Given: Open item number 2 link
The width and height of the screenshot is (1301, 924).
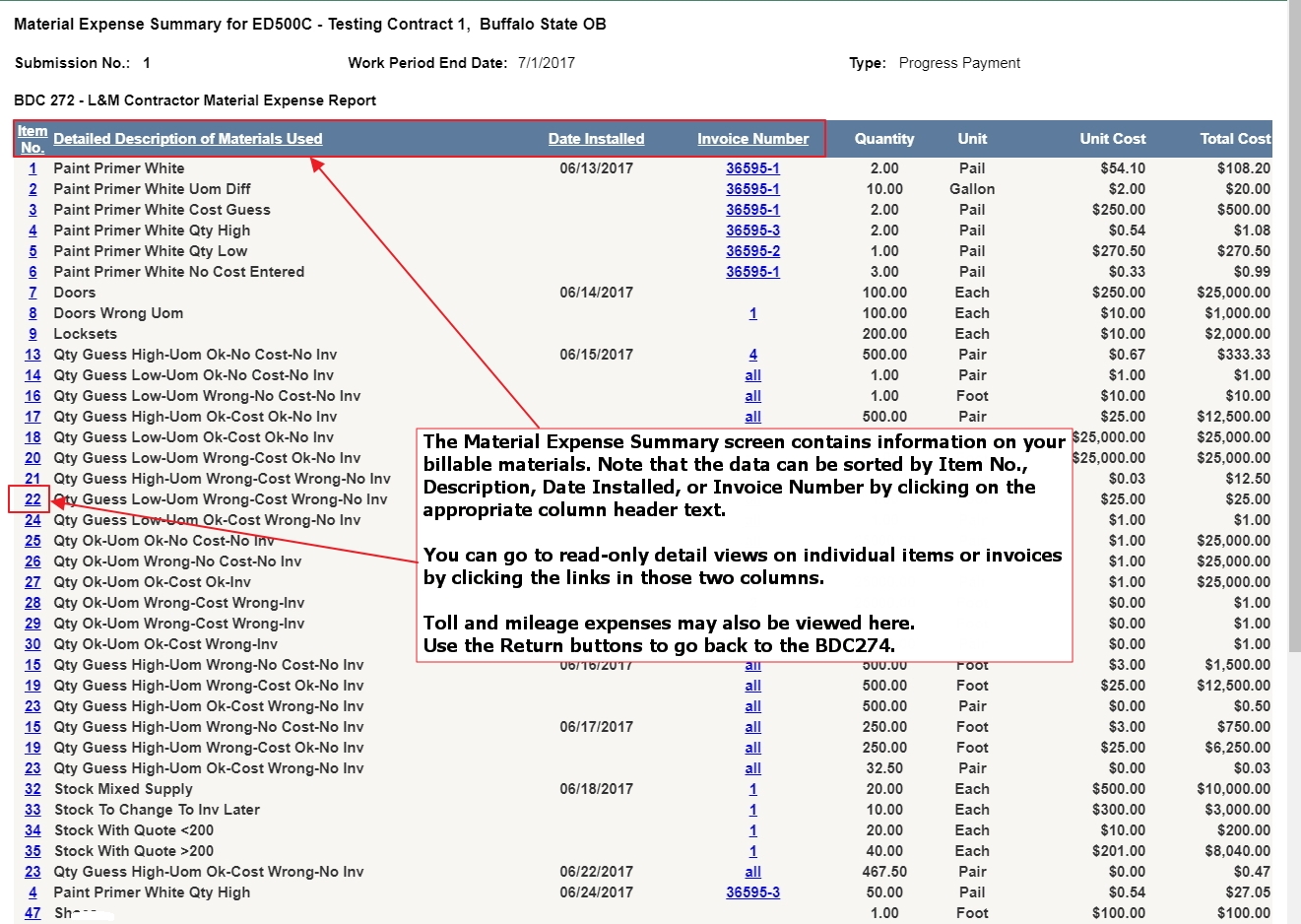Looking at the screenshot, I should (x=33, y=189).
